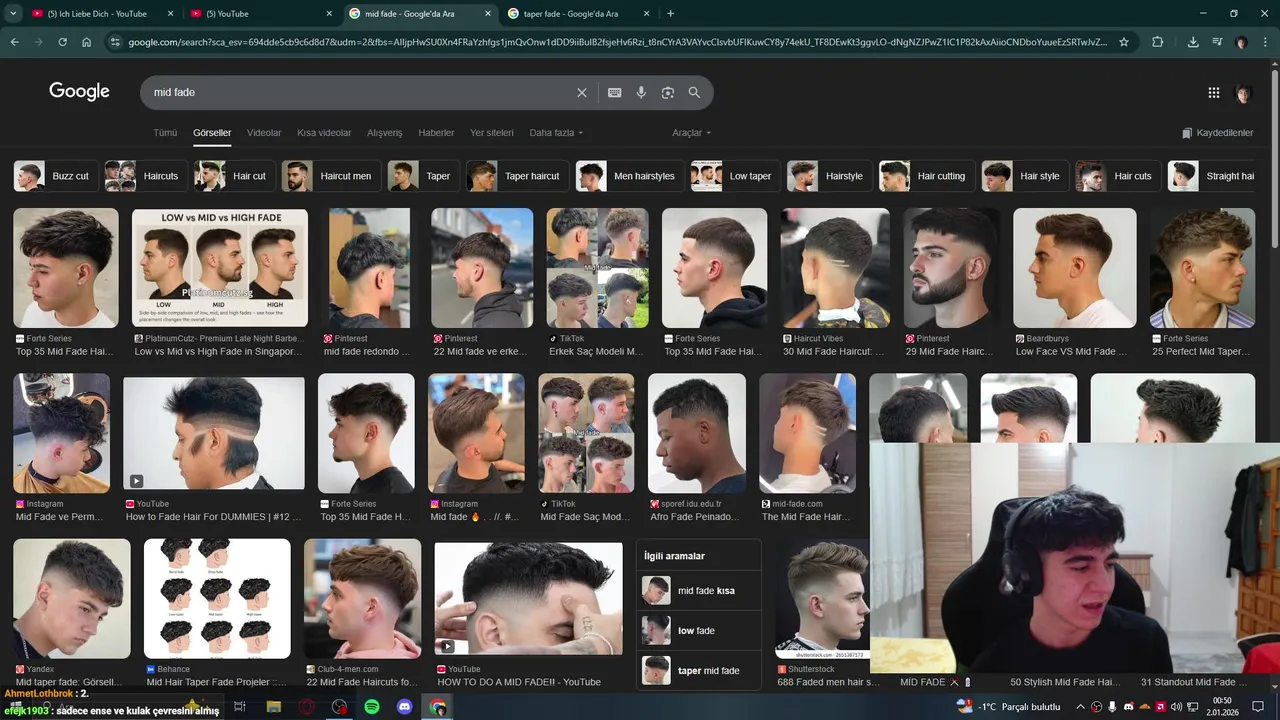1280x720 pixels.
Task: Filter by the 'Taper haircut' chip
Action: click(x=518, y=176)
